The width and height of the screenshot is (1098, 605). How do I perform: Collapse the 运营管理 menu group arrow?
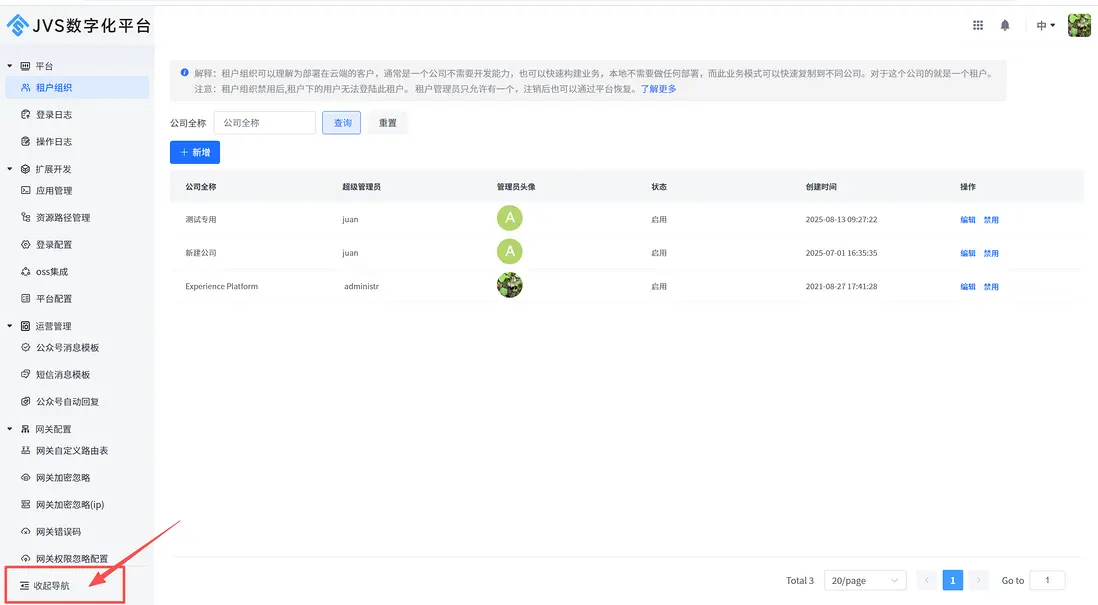pyautogui.click(x=10, y=326)
